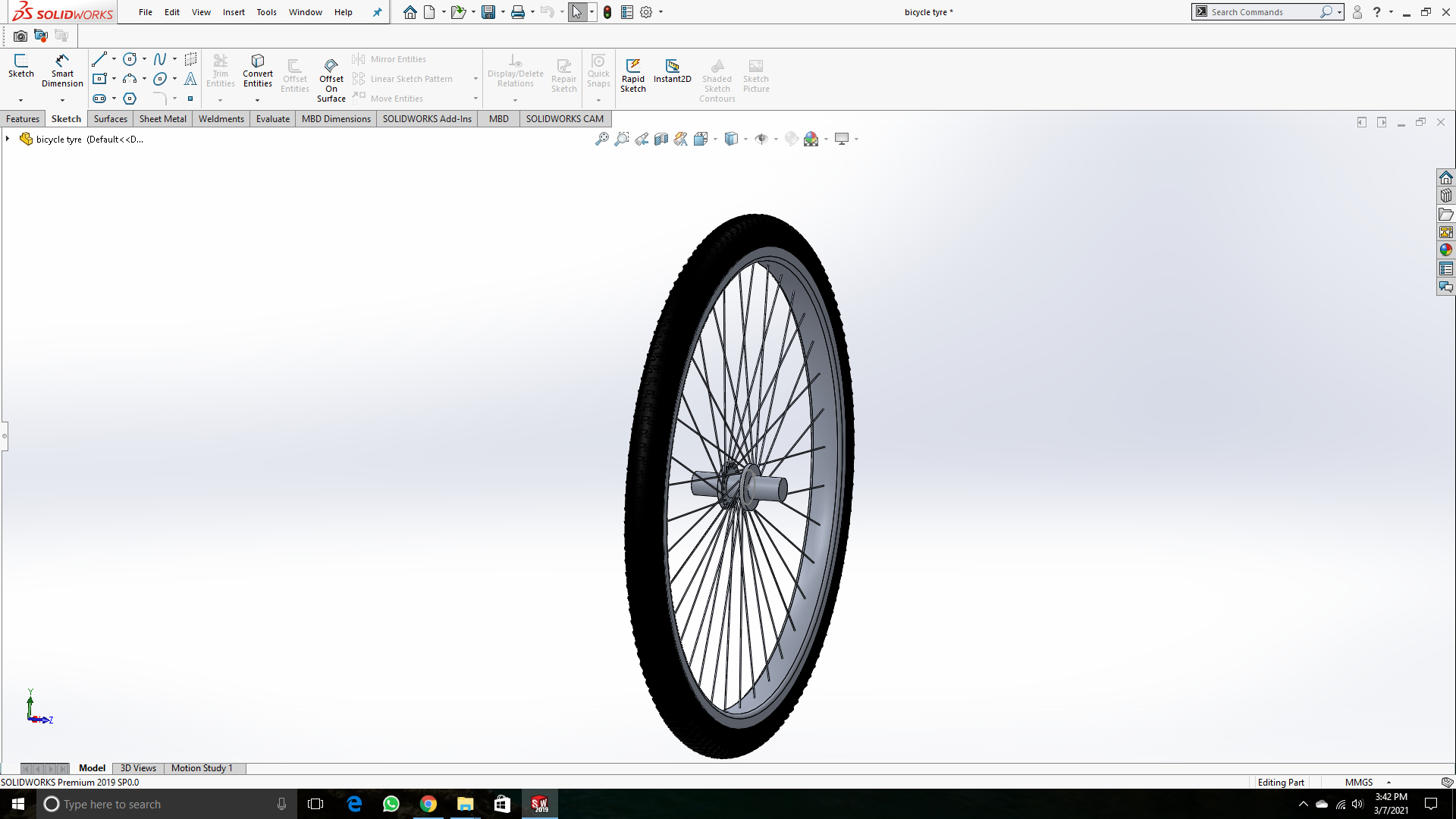Click the Search Commands input field

pos(1263,12)
